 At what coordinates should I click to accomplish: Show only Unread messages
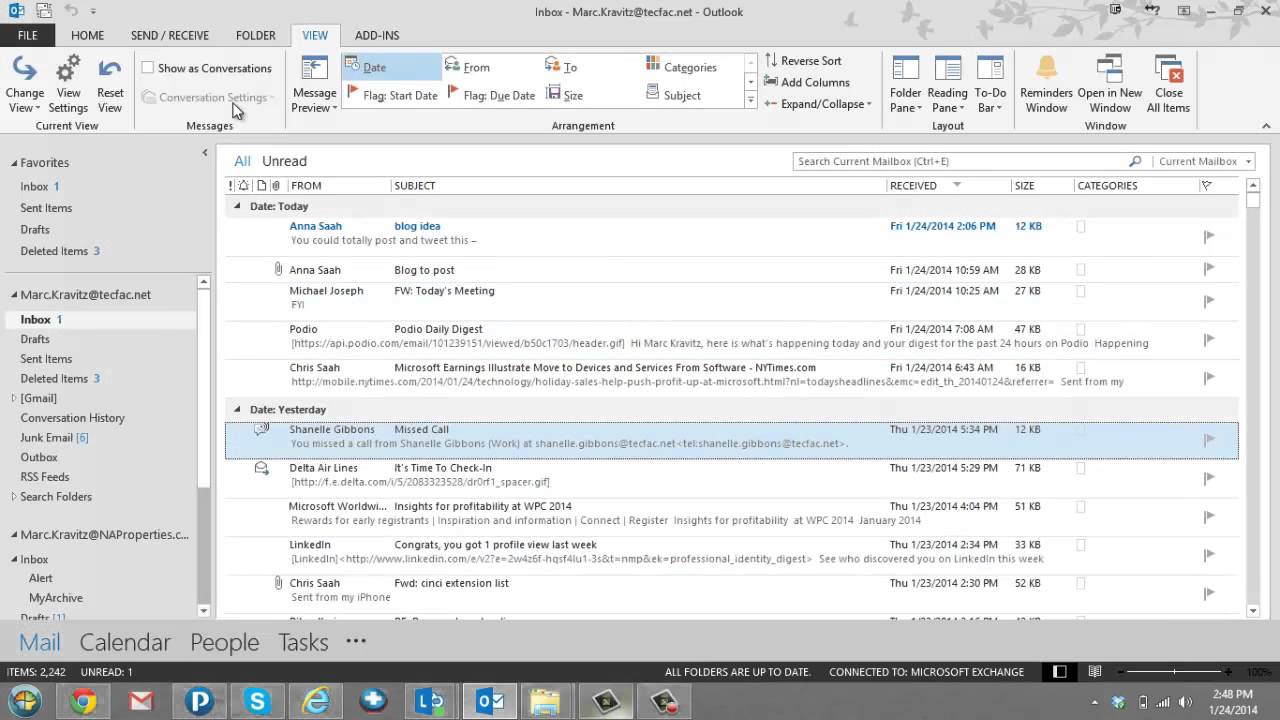[x=284, y=161]
